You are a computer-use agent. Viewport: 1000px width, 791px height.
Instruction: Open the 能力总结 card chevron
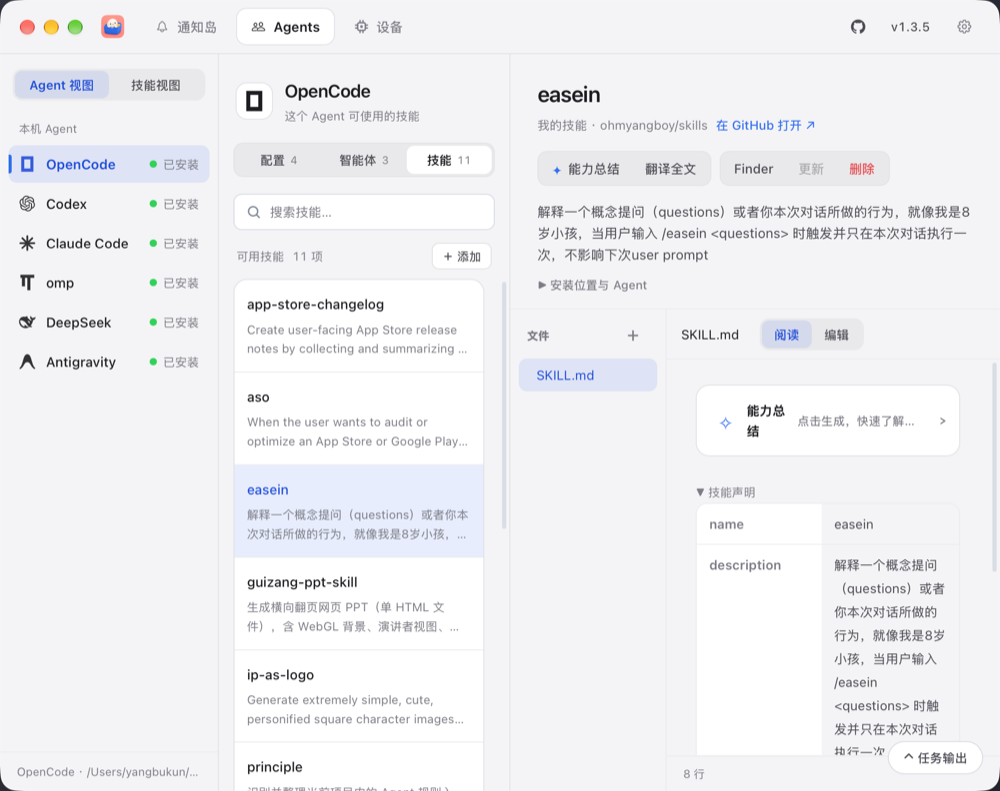tap(943, 421)
